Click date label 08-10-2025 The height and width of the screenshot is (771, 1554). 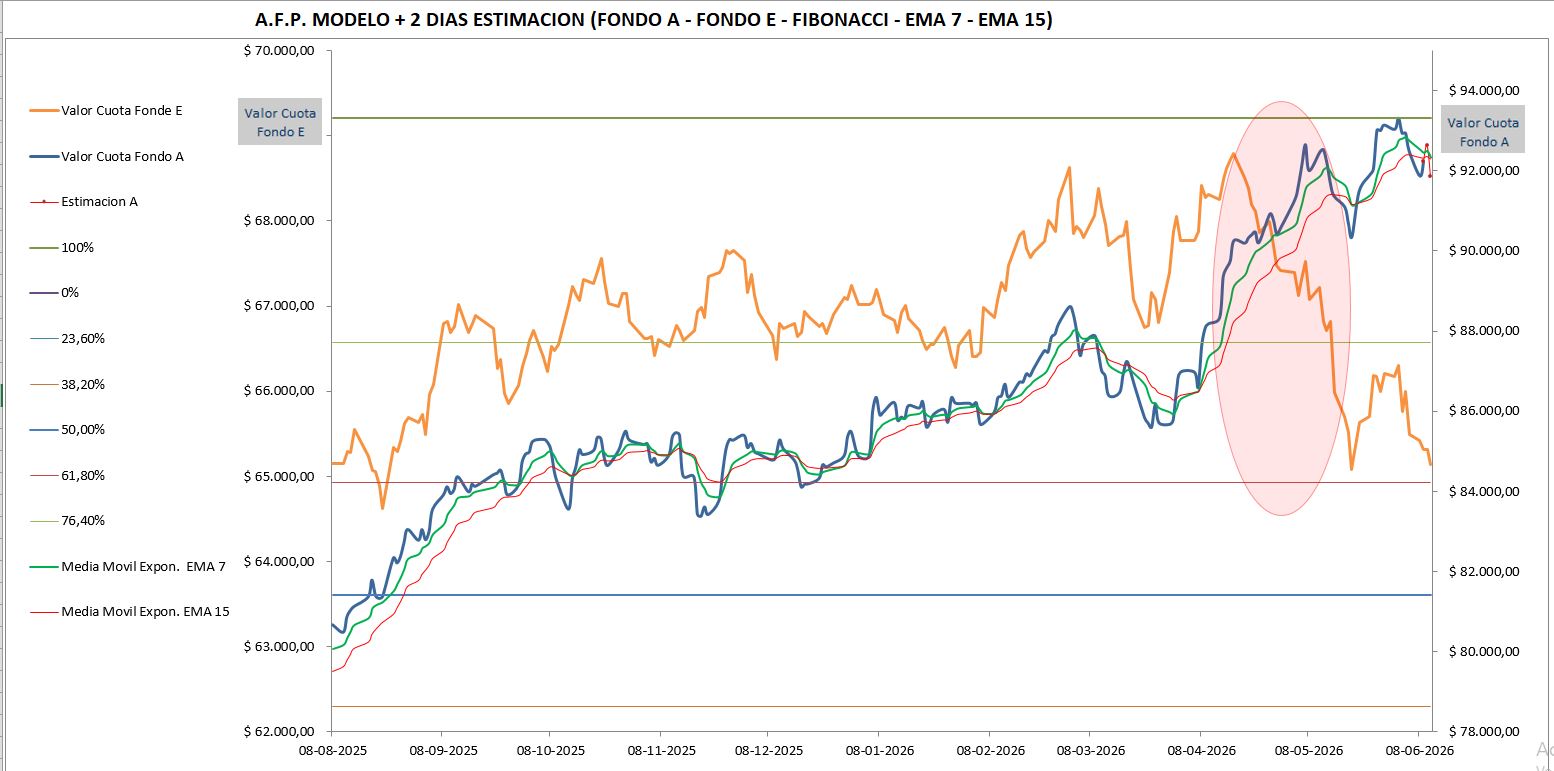point(551,750)
